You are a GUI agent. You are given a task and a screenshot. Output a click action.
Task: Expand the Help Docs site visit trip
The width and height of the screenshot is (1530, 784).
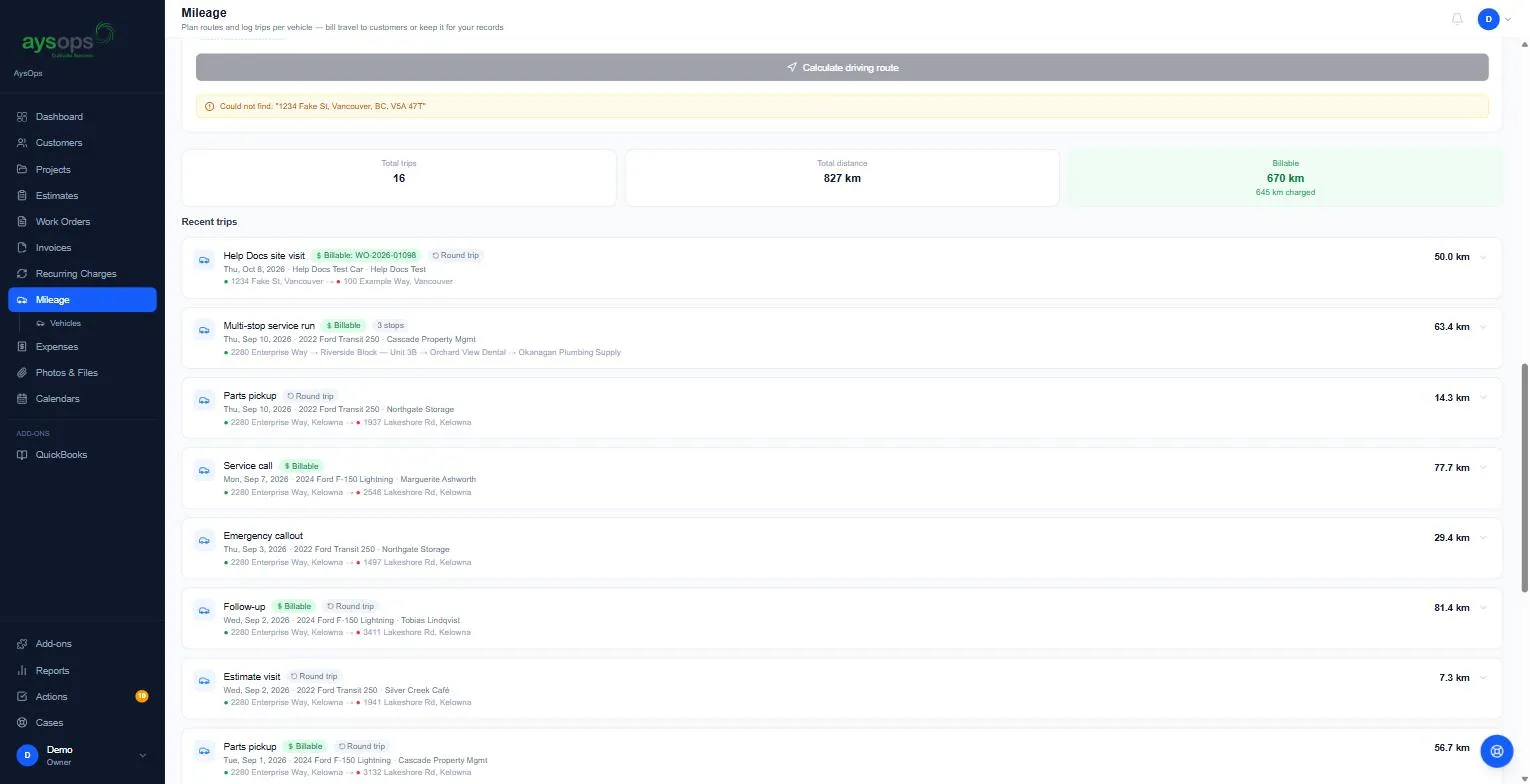[x=1483, y=257]
